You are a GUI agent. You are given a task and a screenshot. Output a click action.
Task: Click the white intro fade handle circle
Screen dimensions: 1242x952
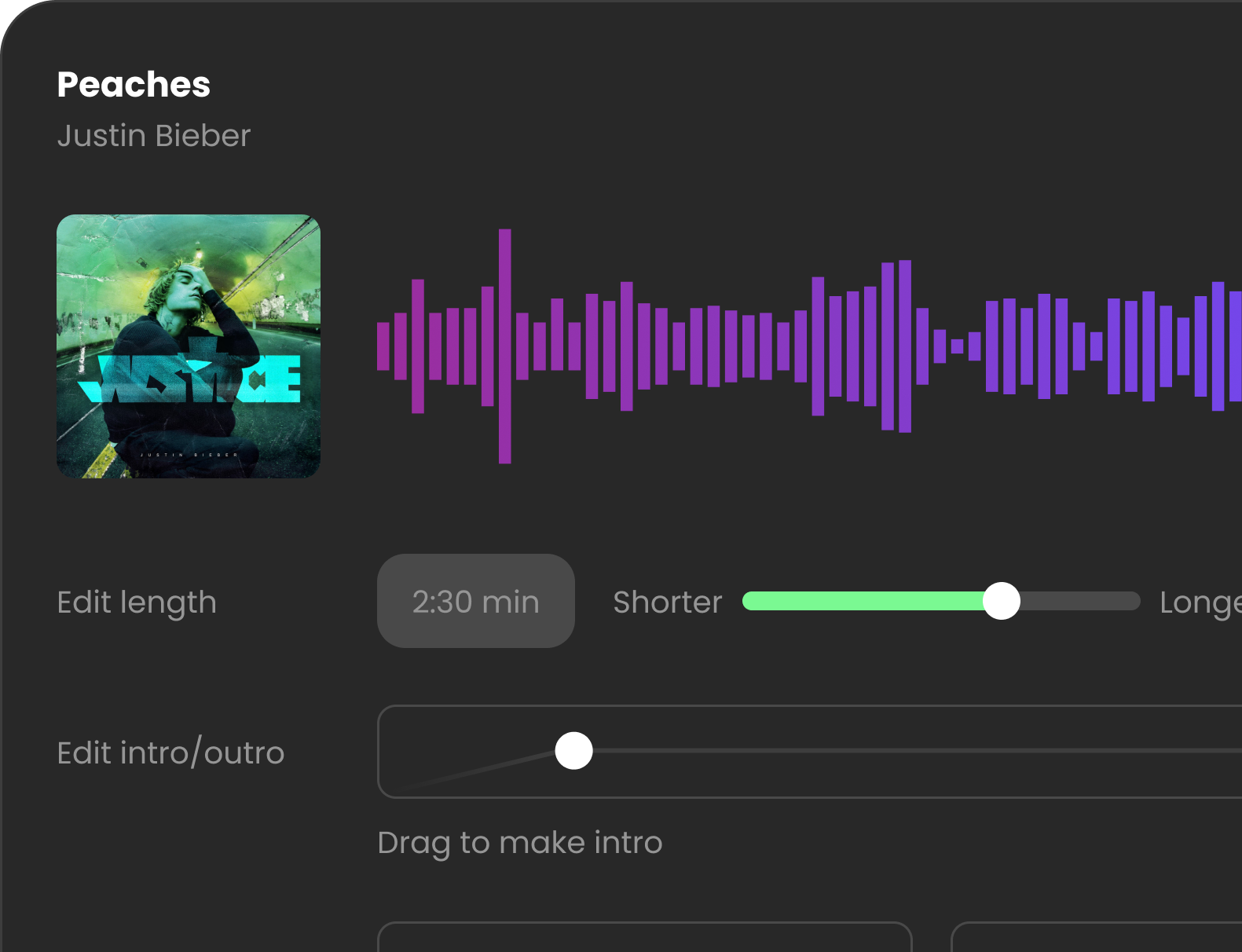[x=573, y=751]
